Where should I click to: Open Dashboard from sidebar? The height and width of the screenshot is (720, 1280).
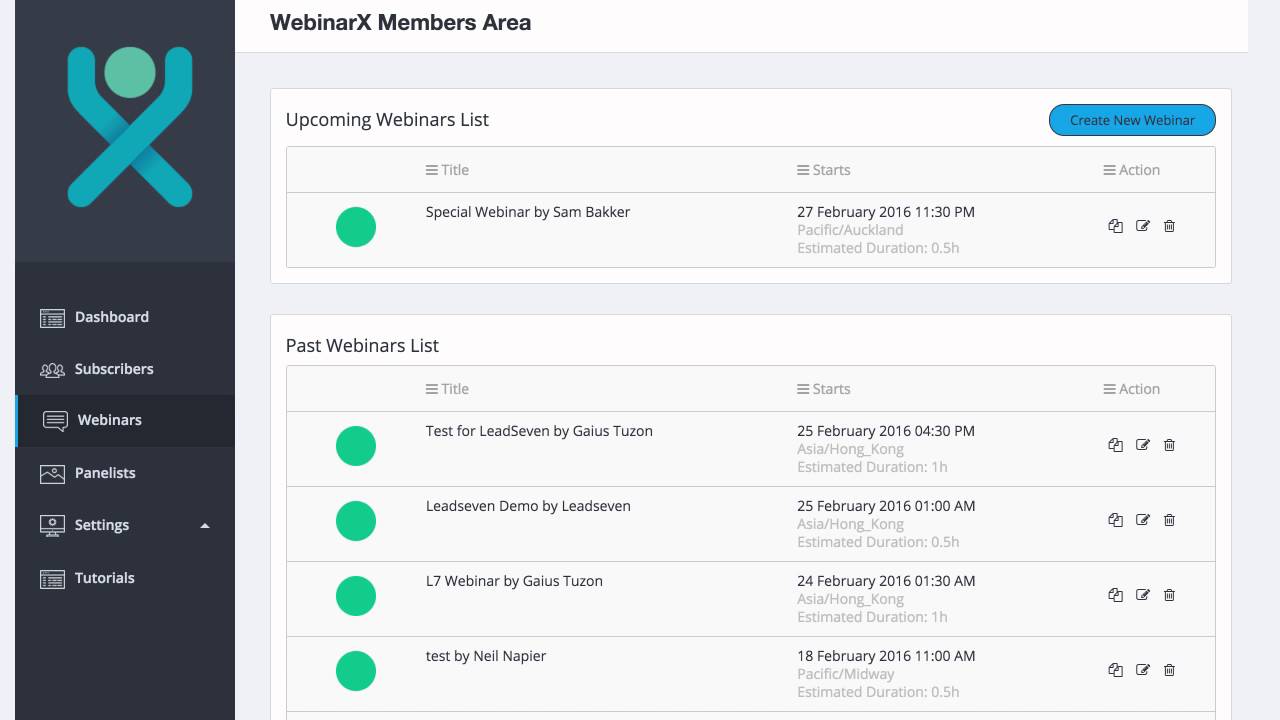pyautogui.click(x=111, y=317)
